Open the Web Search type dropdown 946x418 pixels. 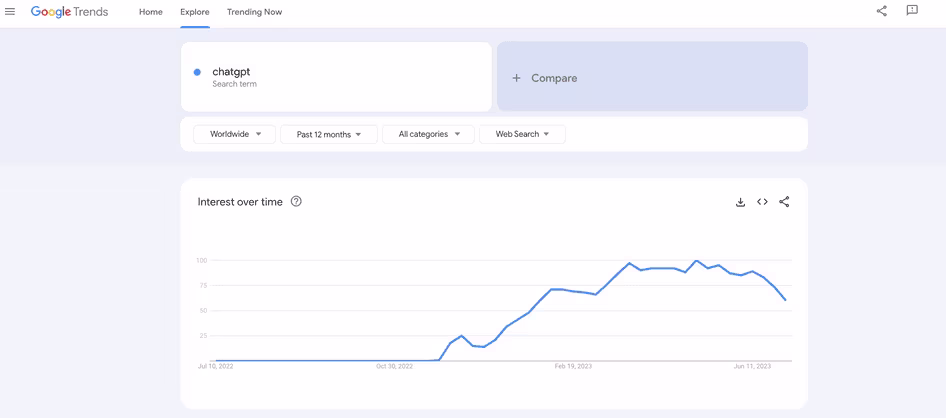(522, 134)
